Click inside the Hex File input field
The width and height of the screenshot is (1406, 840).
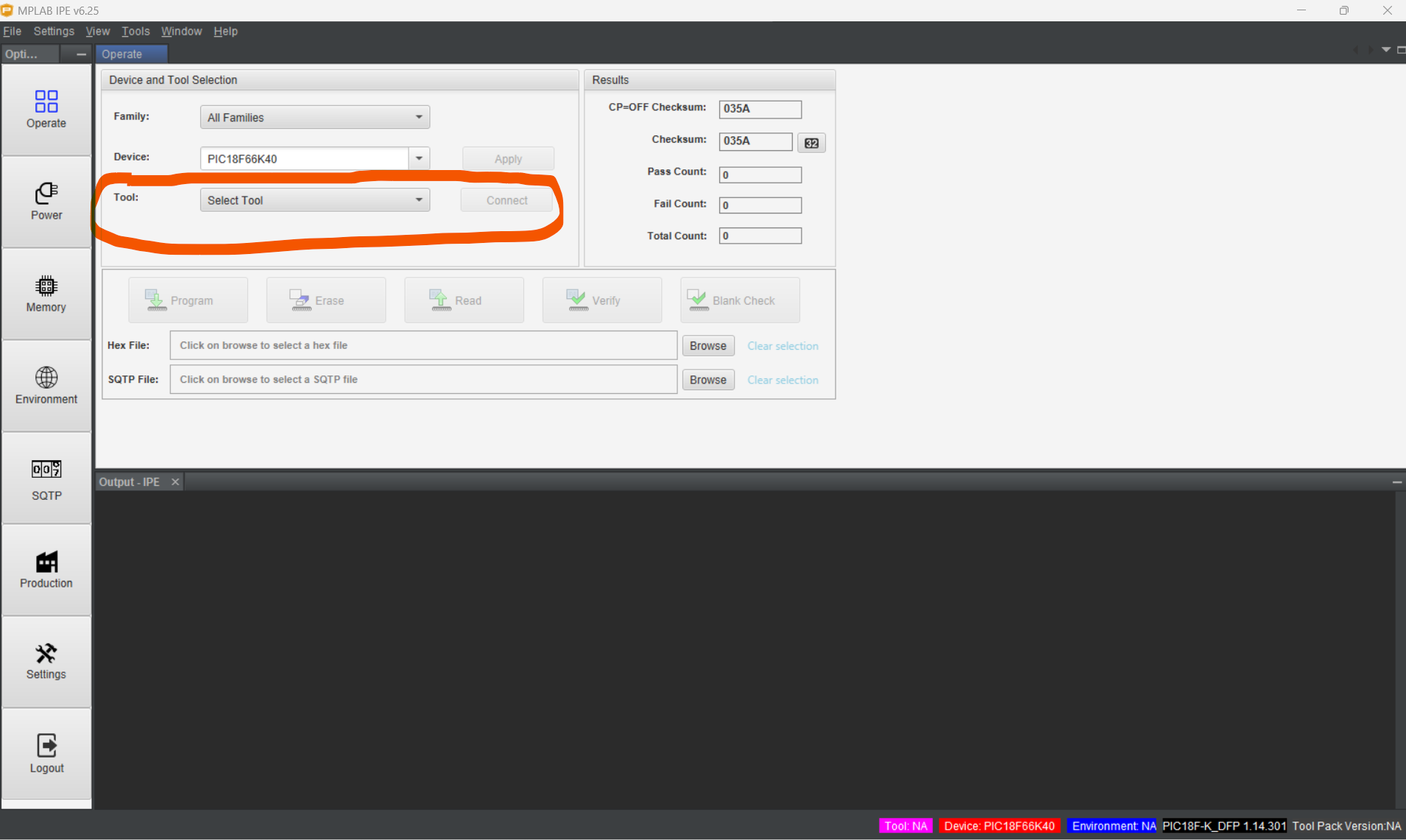[423, 345]
